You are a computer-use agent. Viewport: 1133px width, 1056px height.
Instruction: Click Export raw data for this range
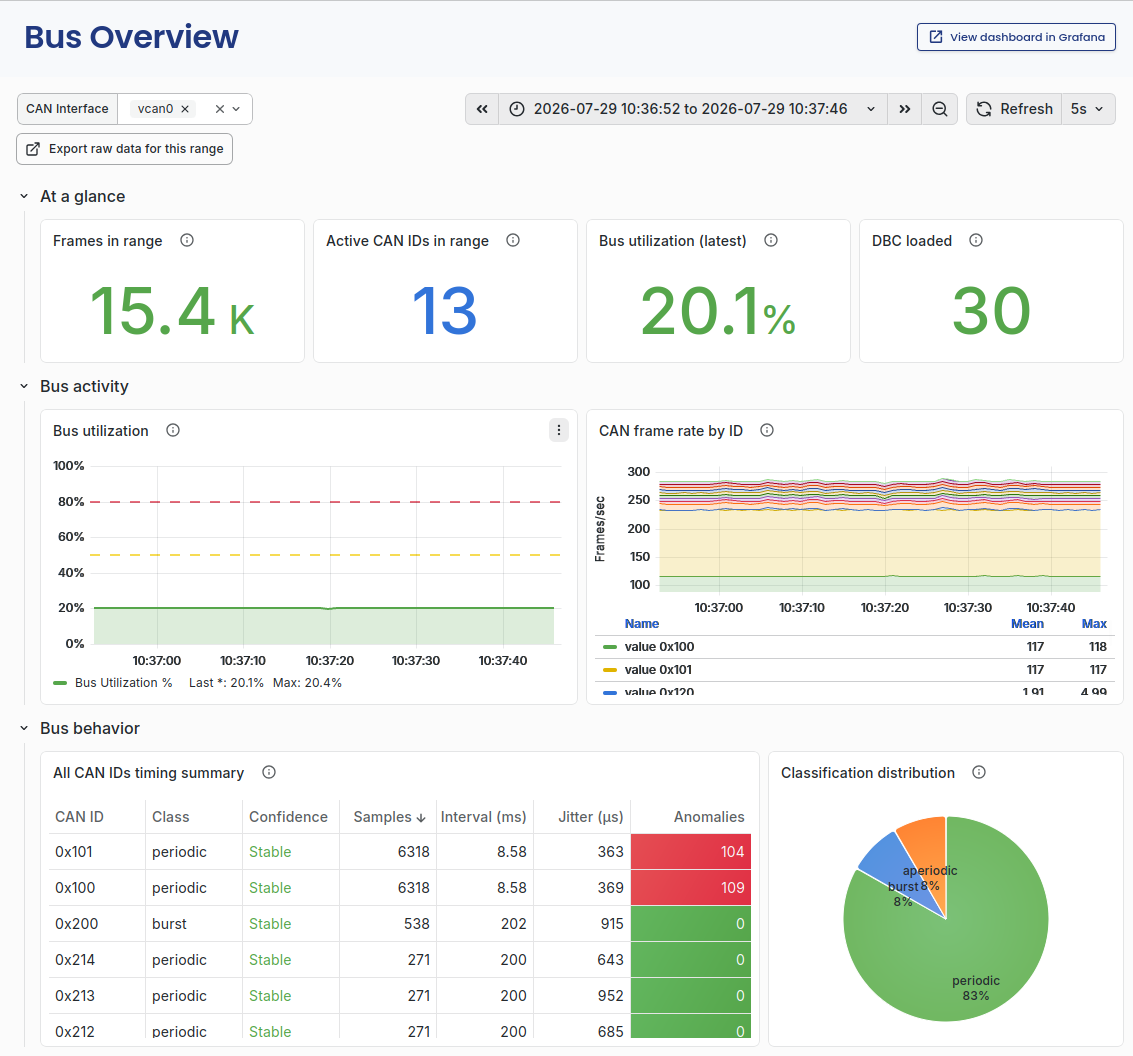(124, 149)
